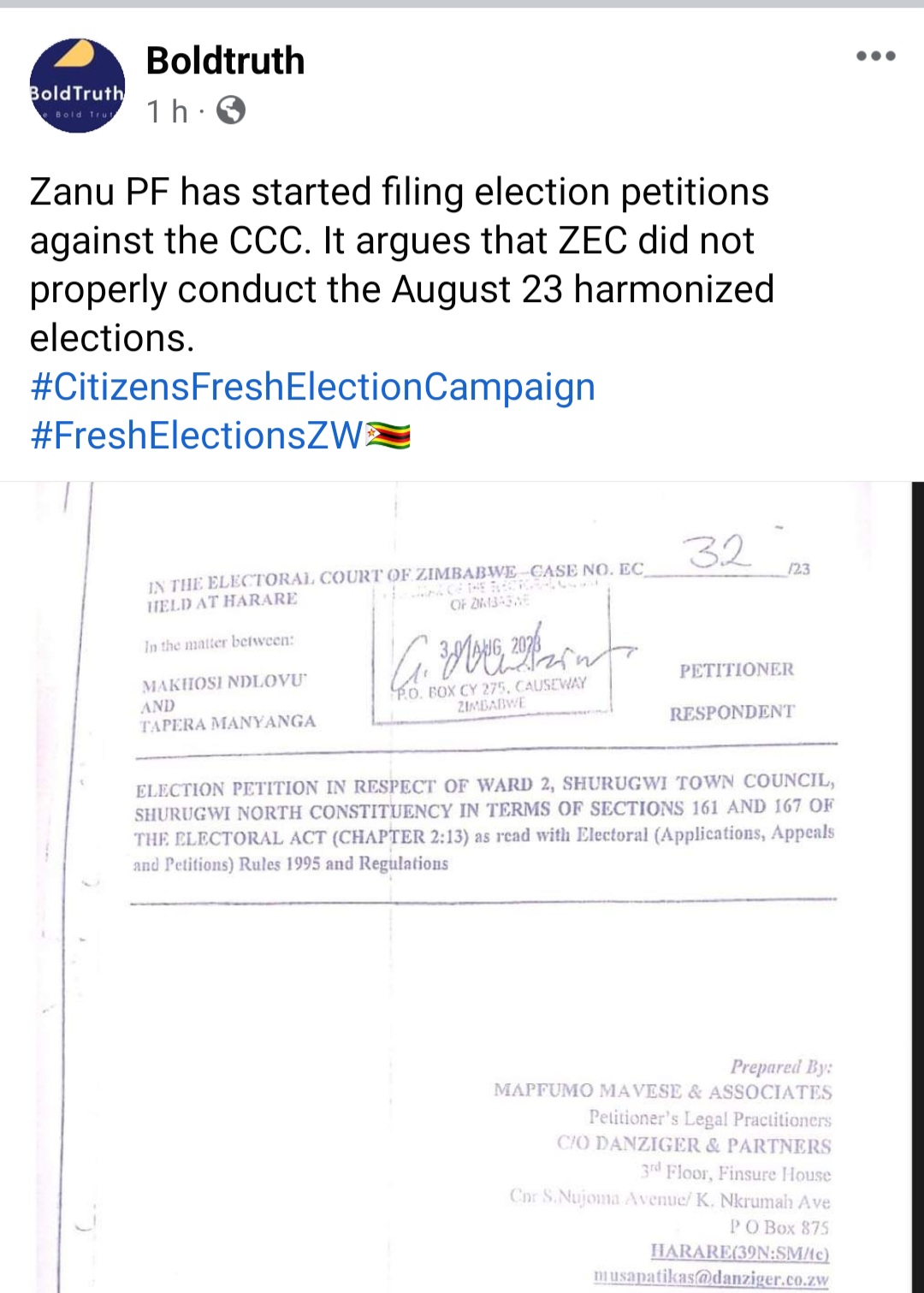Viewport: 924px width, 1293px height.
Task: Click the 'HARARE(39N:SM/tc)' reference line
Action: click(x=739, y=1252)
